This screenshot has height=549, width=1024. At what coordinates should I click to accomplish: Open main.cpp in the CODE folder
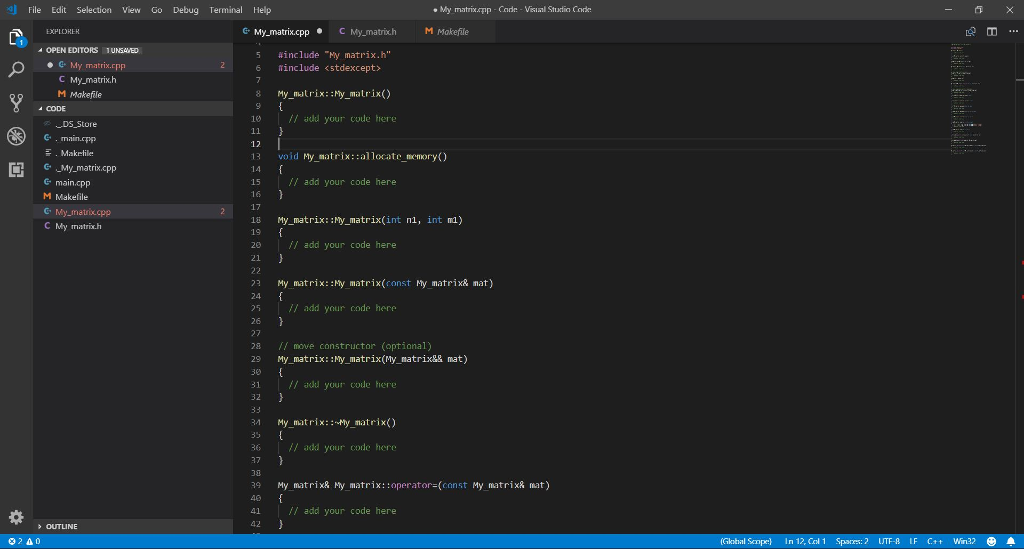[x=133, y=183]
